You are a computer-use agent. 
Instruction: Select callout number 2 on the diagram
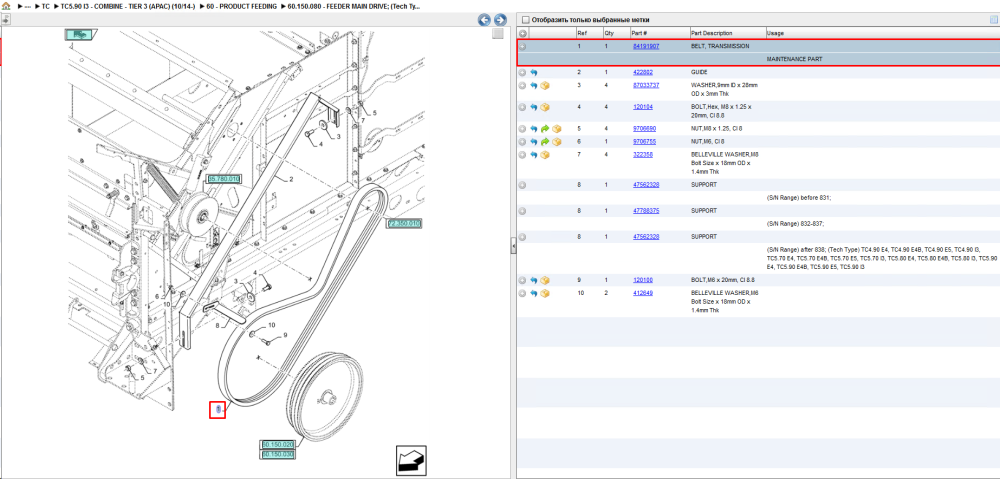(x=291, y=180)
